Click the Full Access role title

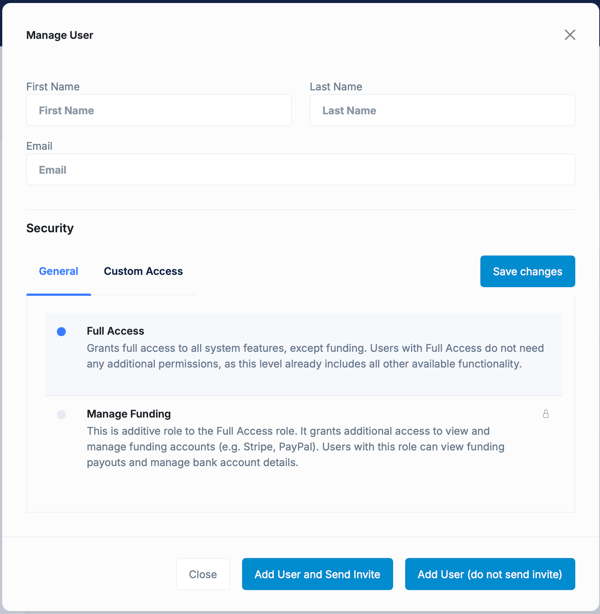[115, 331]
